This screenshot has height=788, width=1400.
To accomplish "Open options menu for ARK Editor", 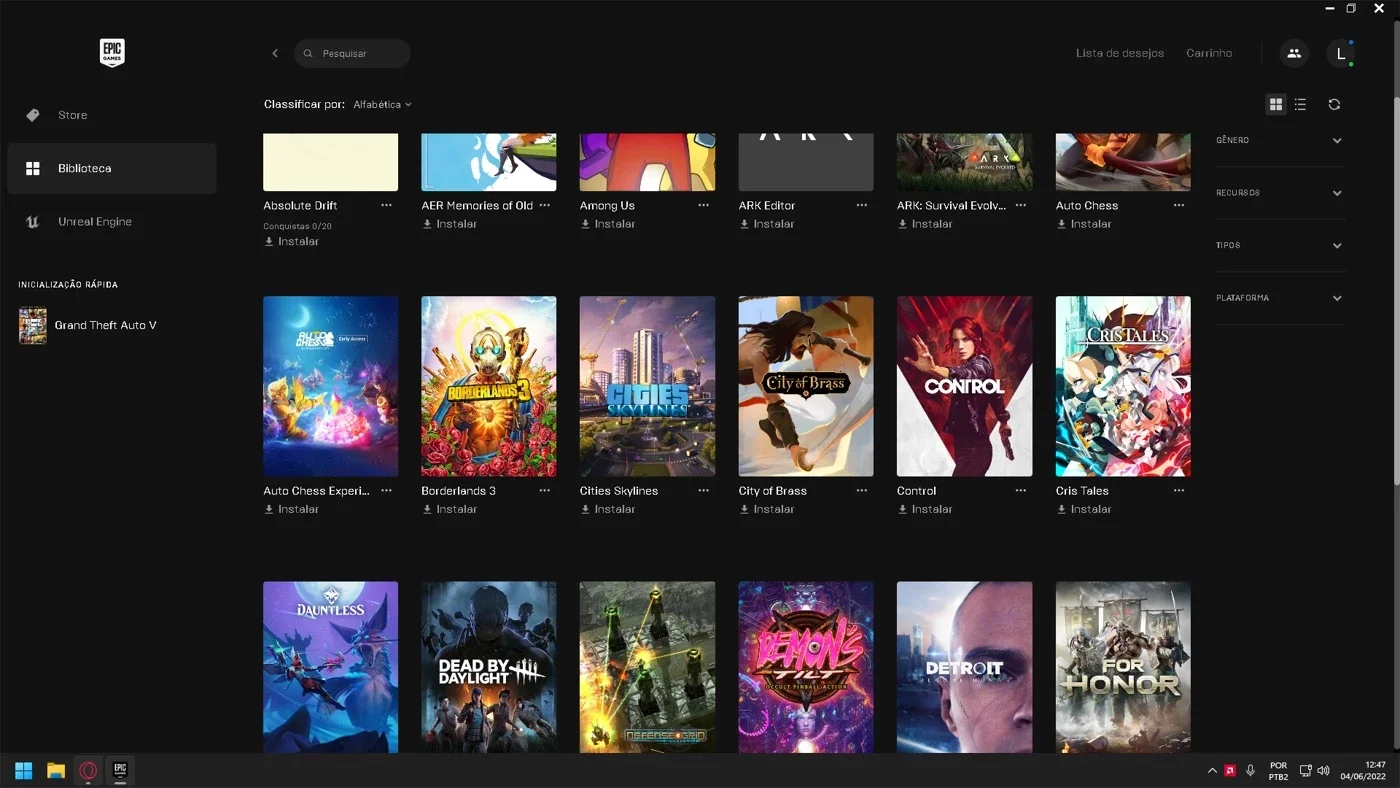I will coord(862,205).
